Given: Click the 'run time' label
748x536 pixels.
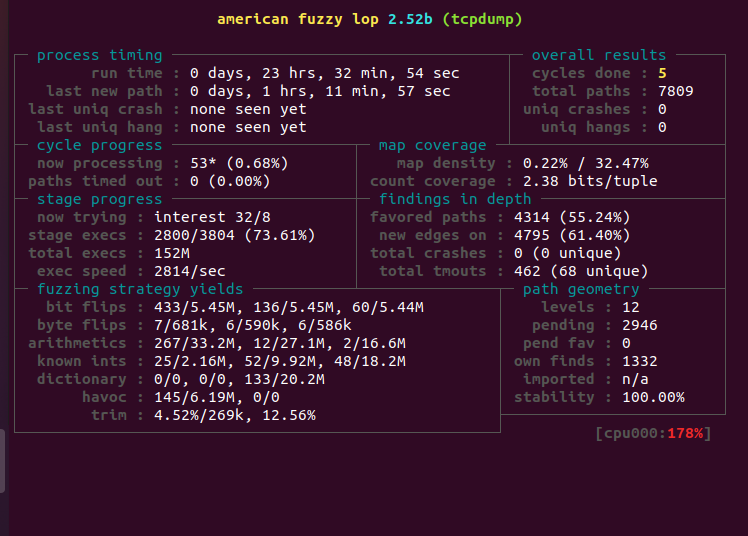Looking at the screenshot, I should coord(126,73).
